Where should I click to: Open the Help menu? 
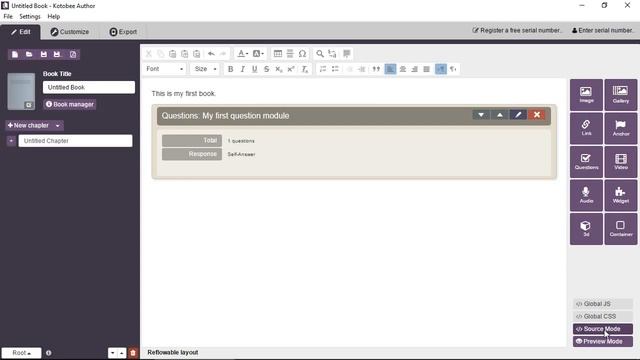click(53, 16)
